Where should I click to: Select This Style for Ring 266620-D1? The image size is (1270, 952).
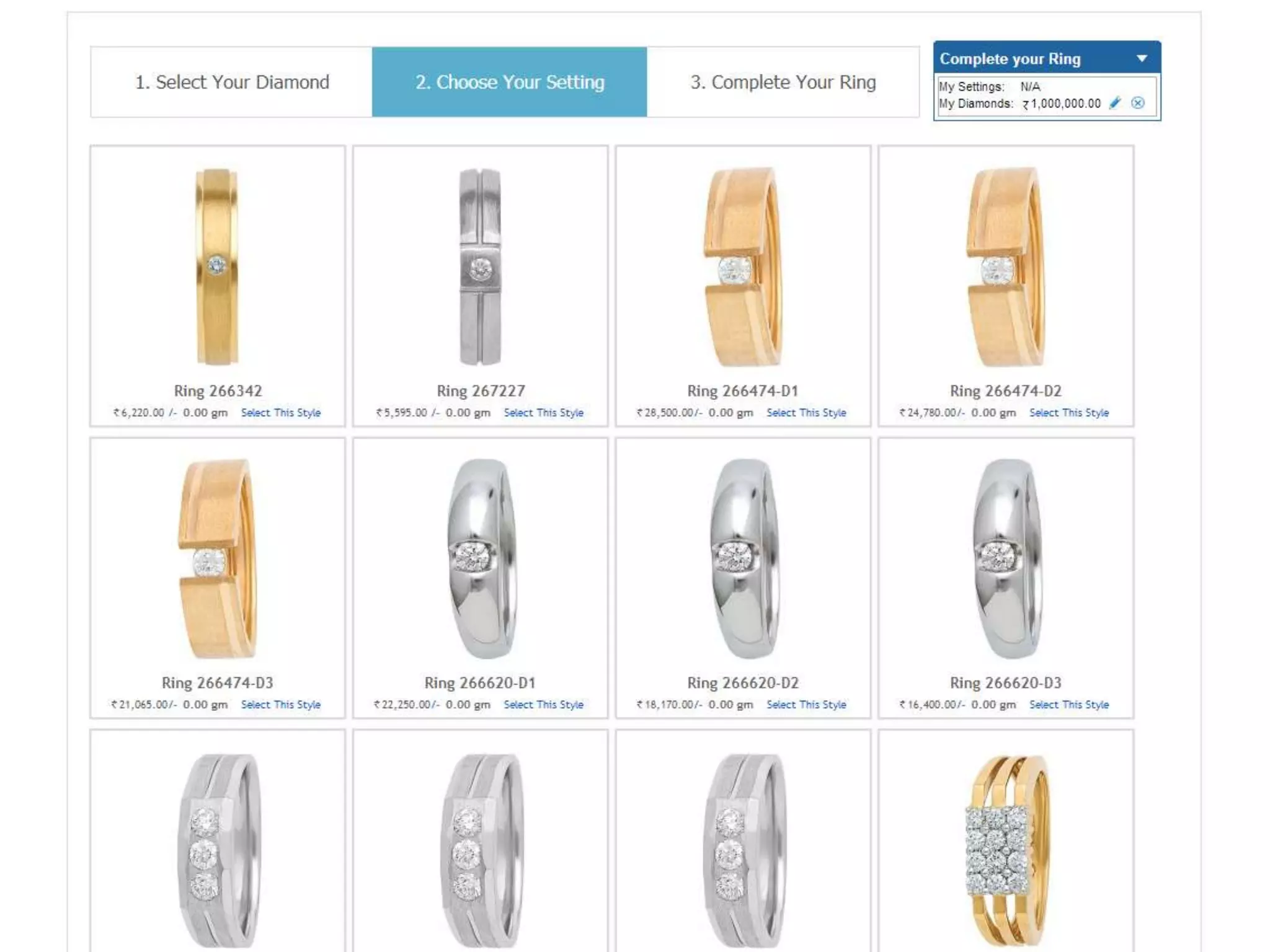[x=544, y=705]
